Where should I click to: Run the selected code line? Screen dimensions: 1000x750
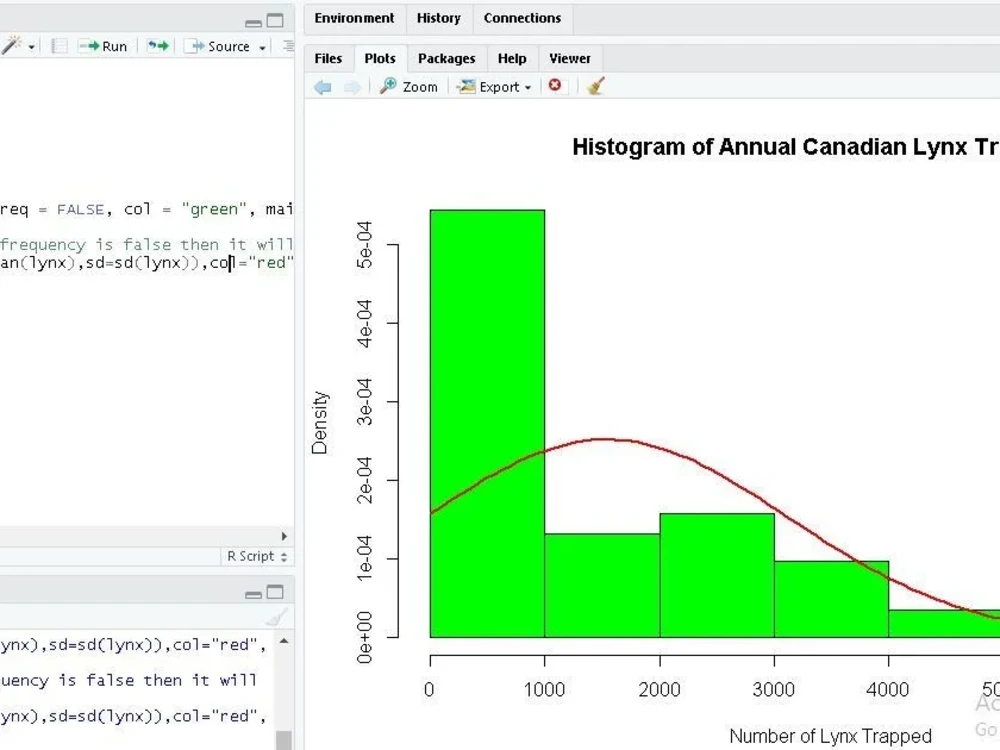point(103,45)
